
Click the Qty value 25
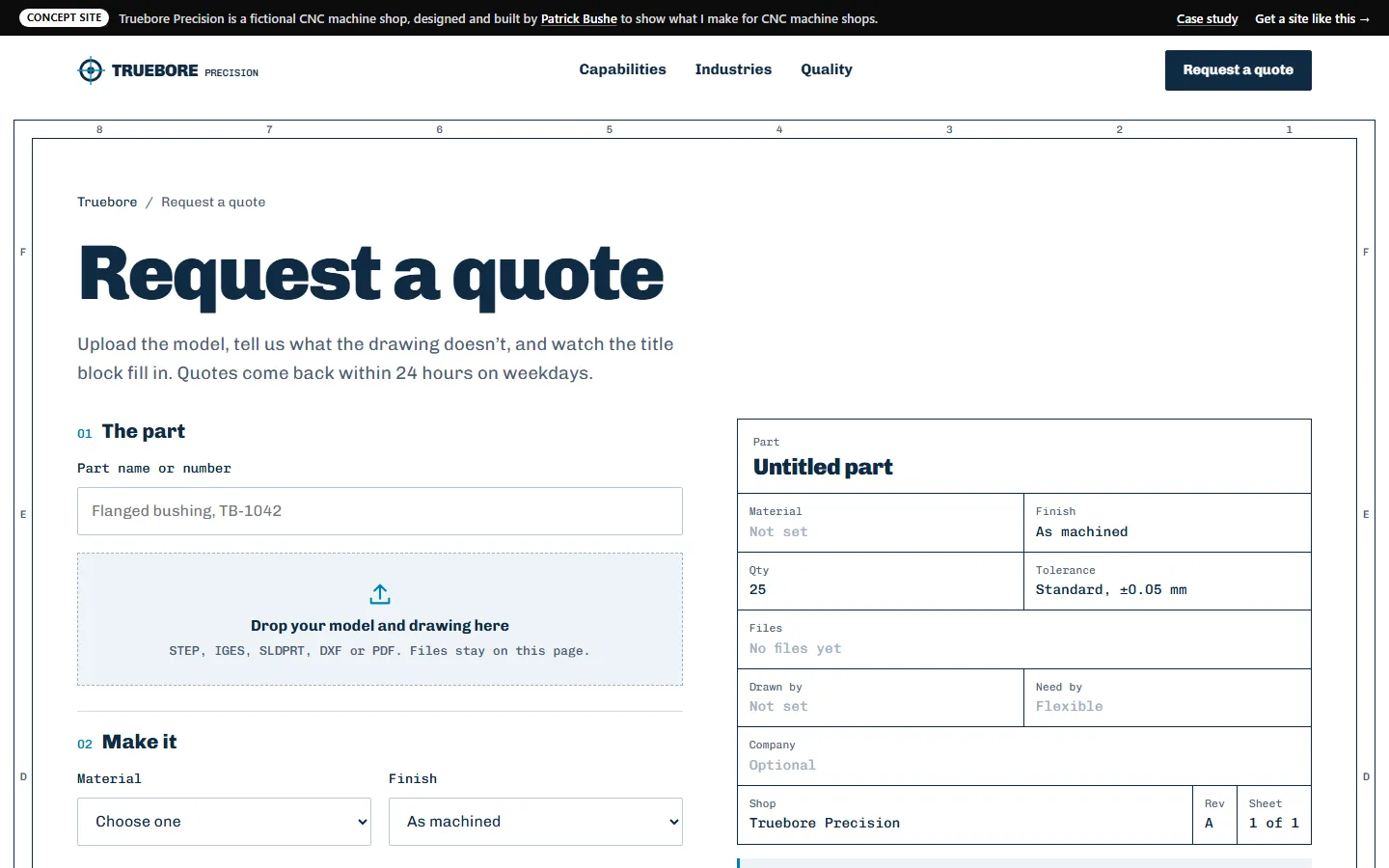coord(757,589)
